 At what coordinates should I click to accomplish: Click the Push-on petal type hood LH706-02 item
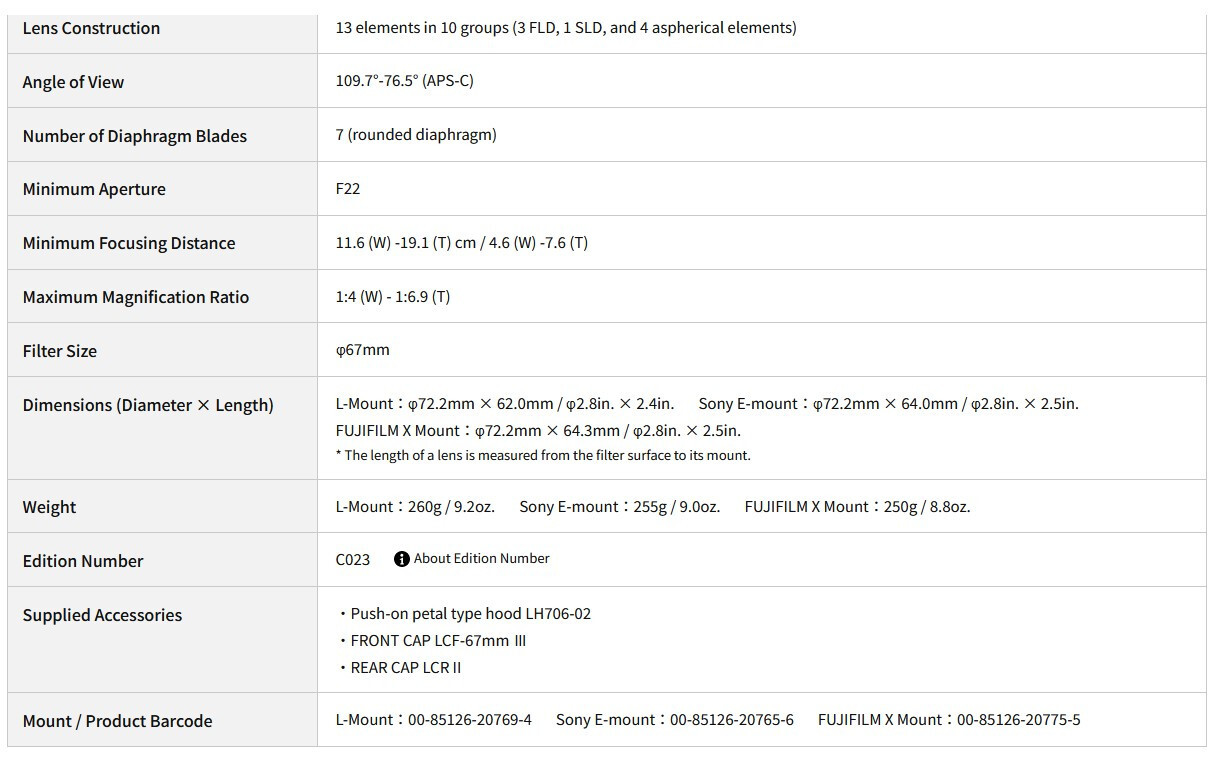pyautogui.click(x=465, y=614)
